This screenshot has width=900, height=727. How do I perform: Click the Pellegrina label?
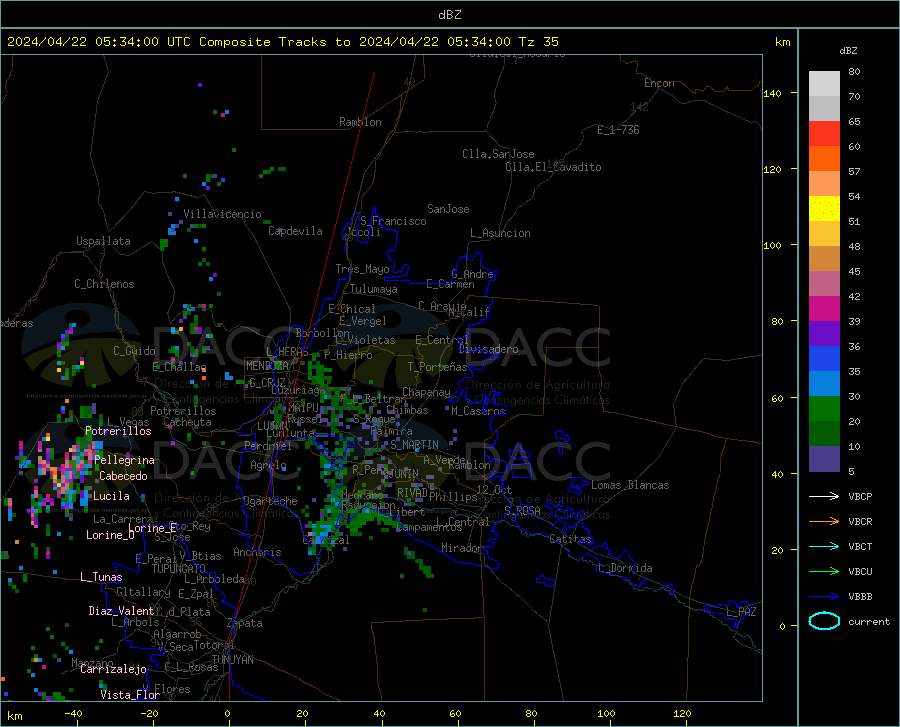(x=125, y=460)
